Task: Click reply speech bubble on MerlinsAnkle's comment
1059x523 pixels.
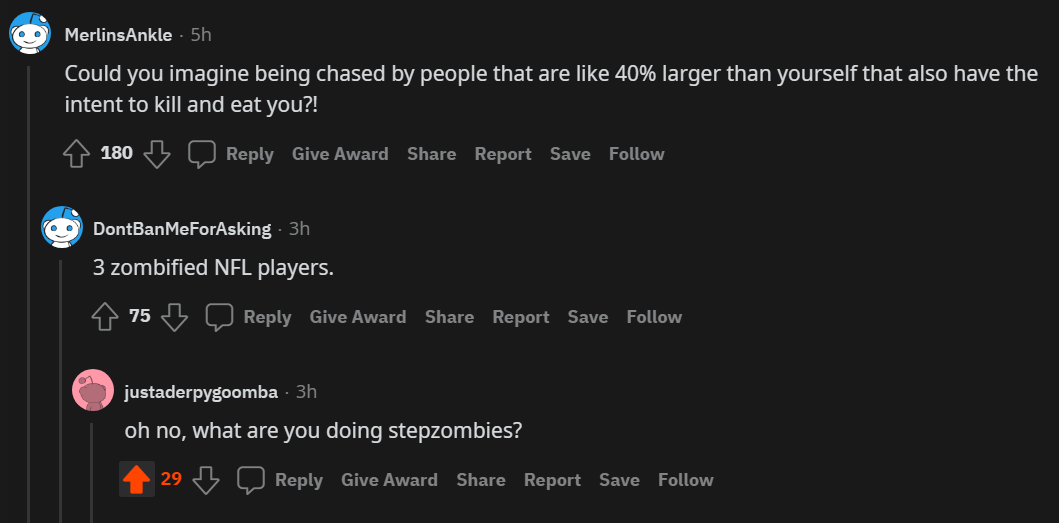Action: [203, 154]
